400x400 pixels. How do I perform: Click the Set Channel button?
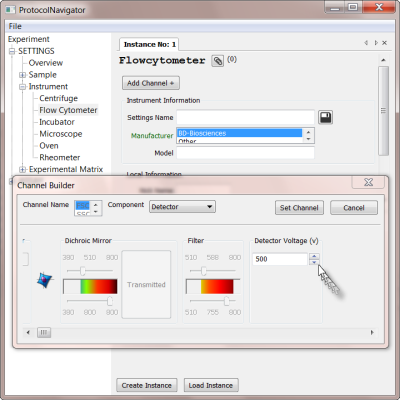[x=299, y=208]
